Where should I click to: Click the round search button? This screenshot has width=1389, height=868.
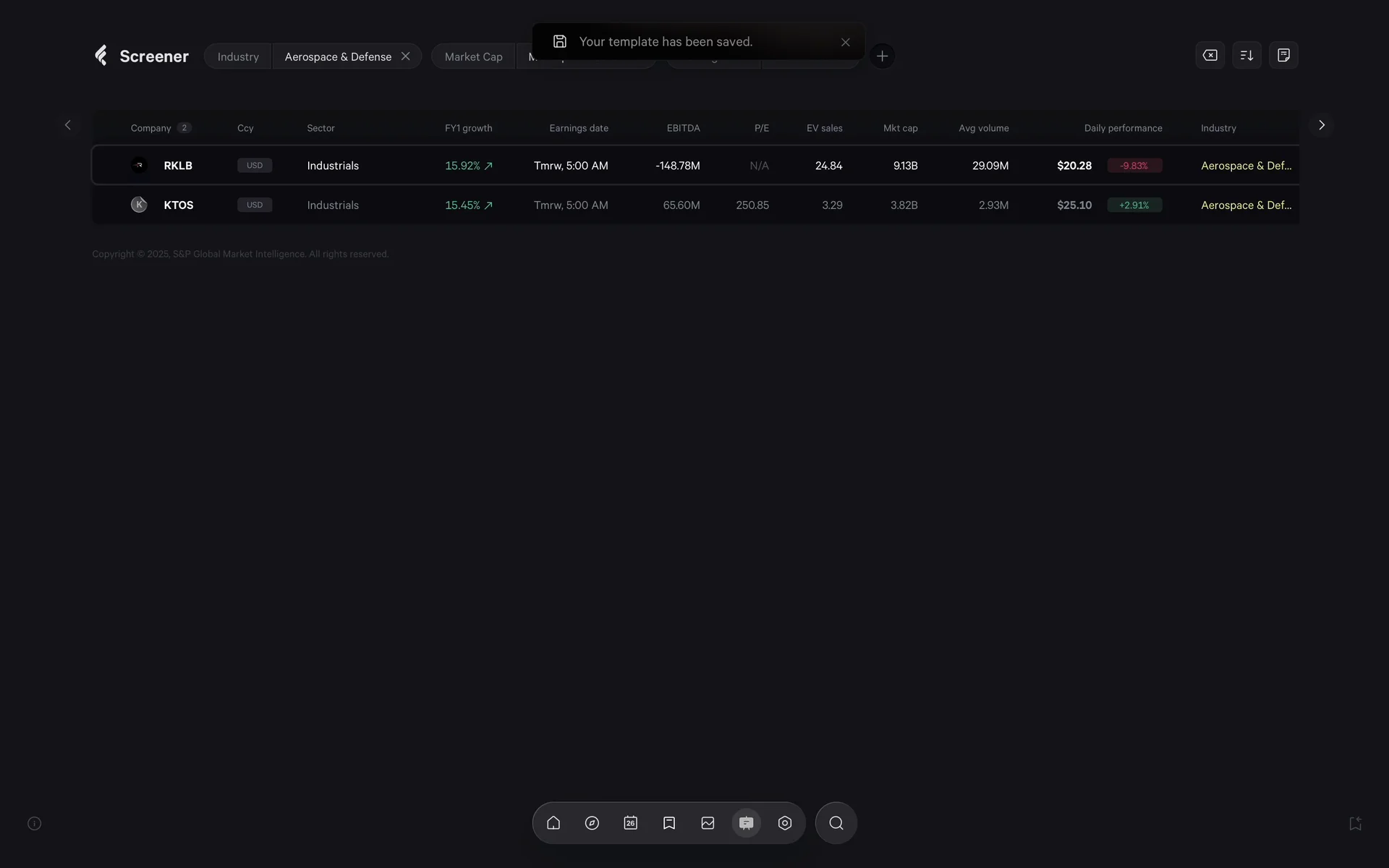coord(836,823)
